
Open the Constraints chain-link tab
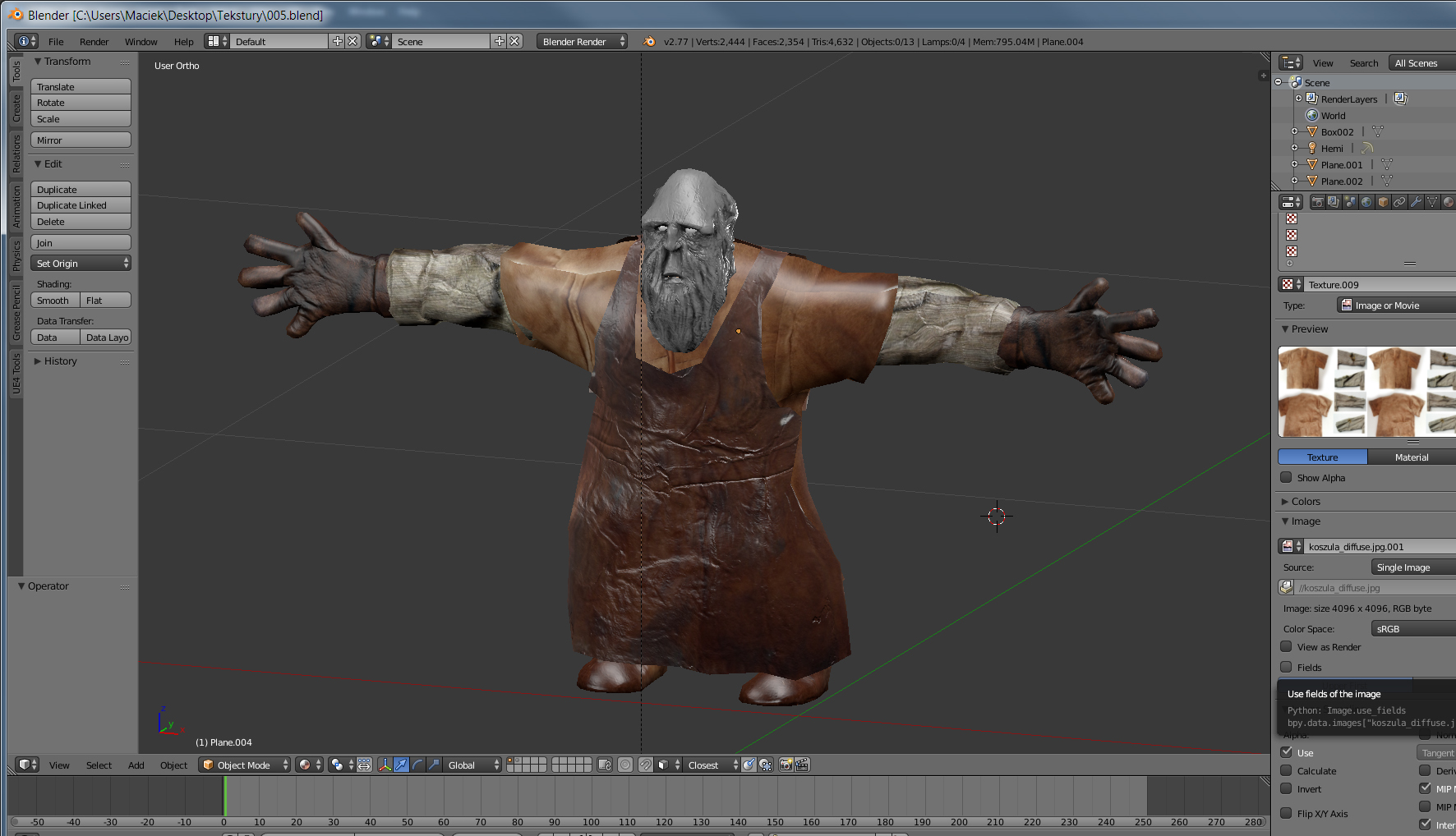point(1399,202)
